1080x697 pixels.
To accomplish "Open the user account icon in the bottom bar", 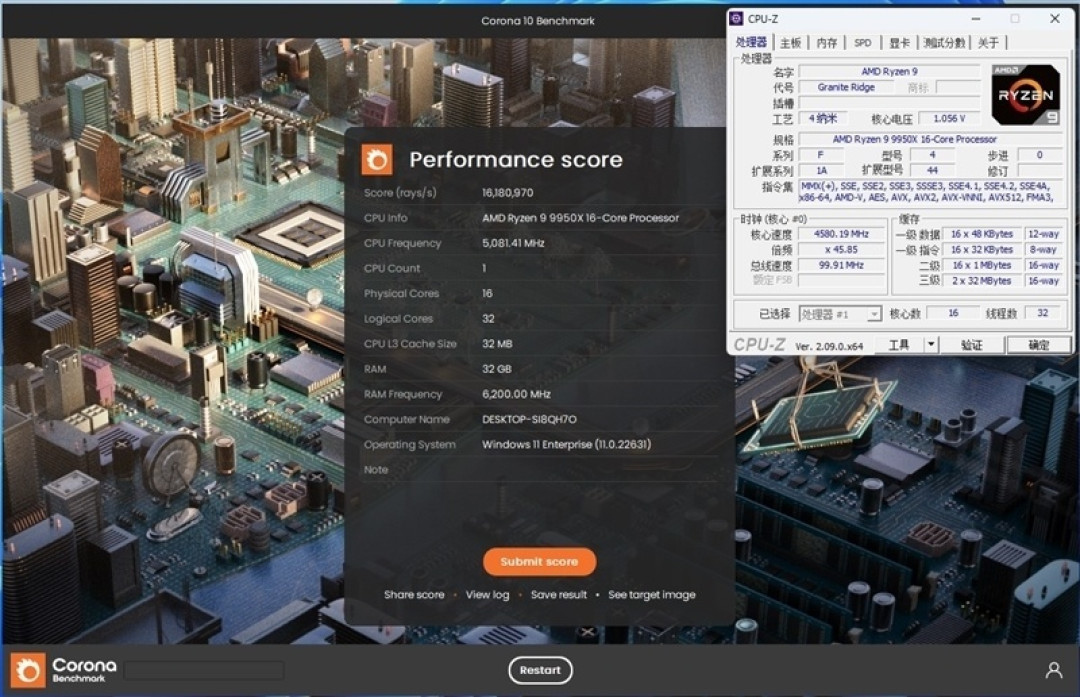I will pos(1053,670).
